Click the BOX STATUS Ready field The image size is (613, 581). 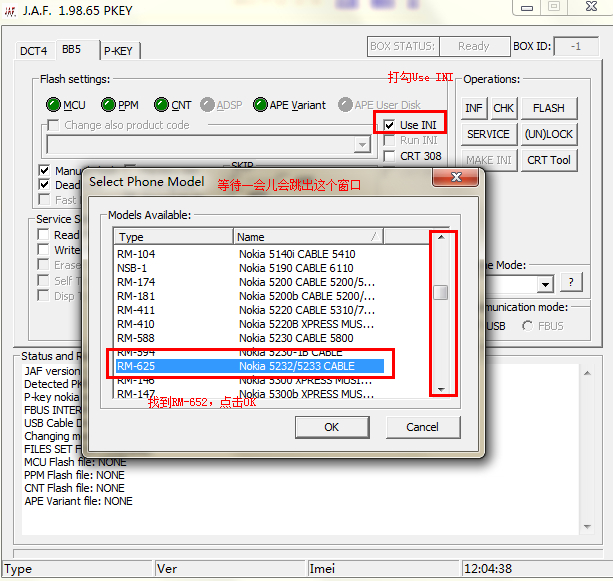(475, 47)
